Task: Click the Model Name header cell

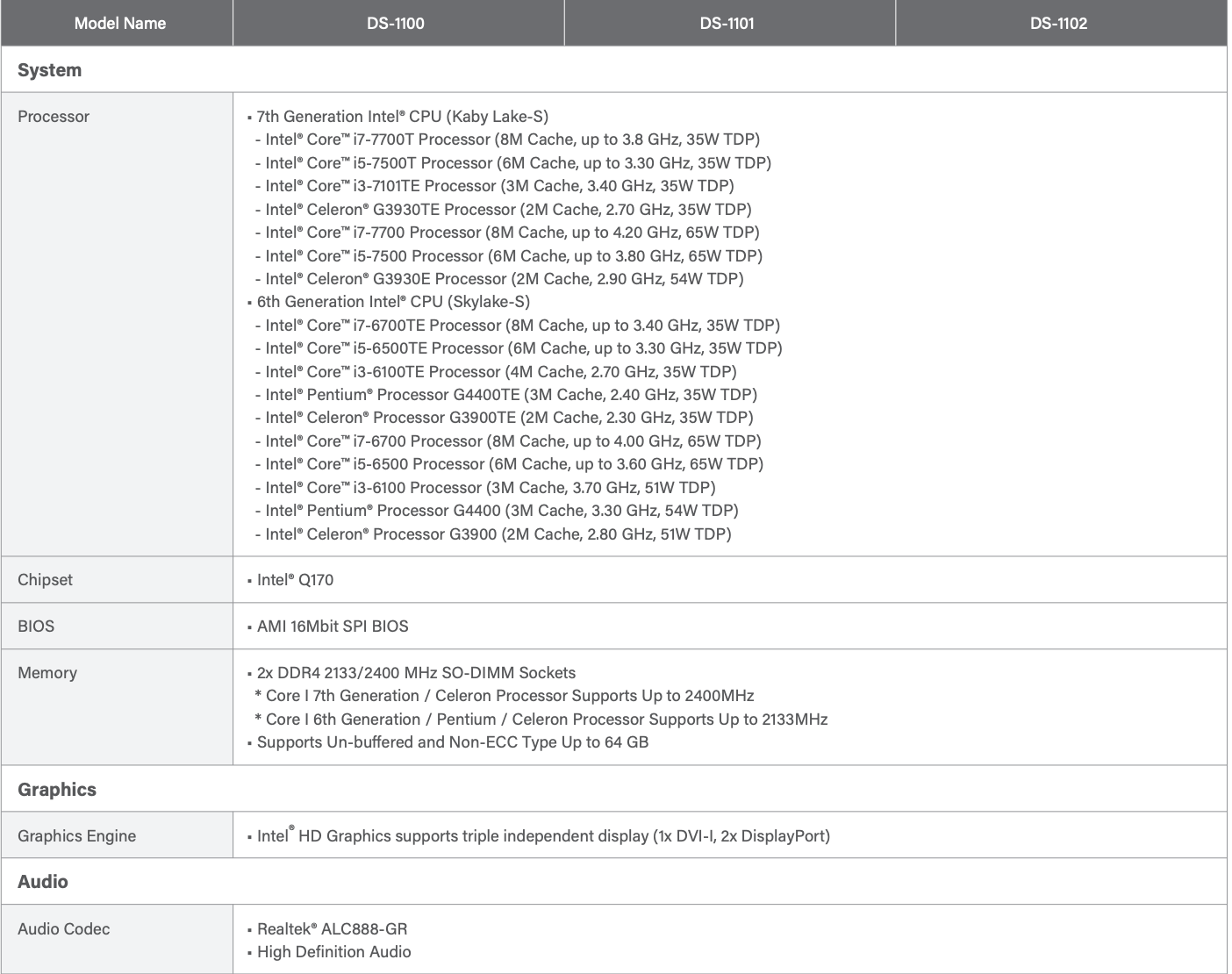Action: point(119,24)
